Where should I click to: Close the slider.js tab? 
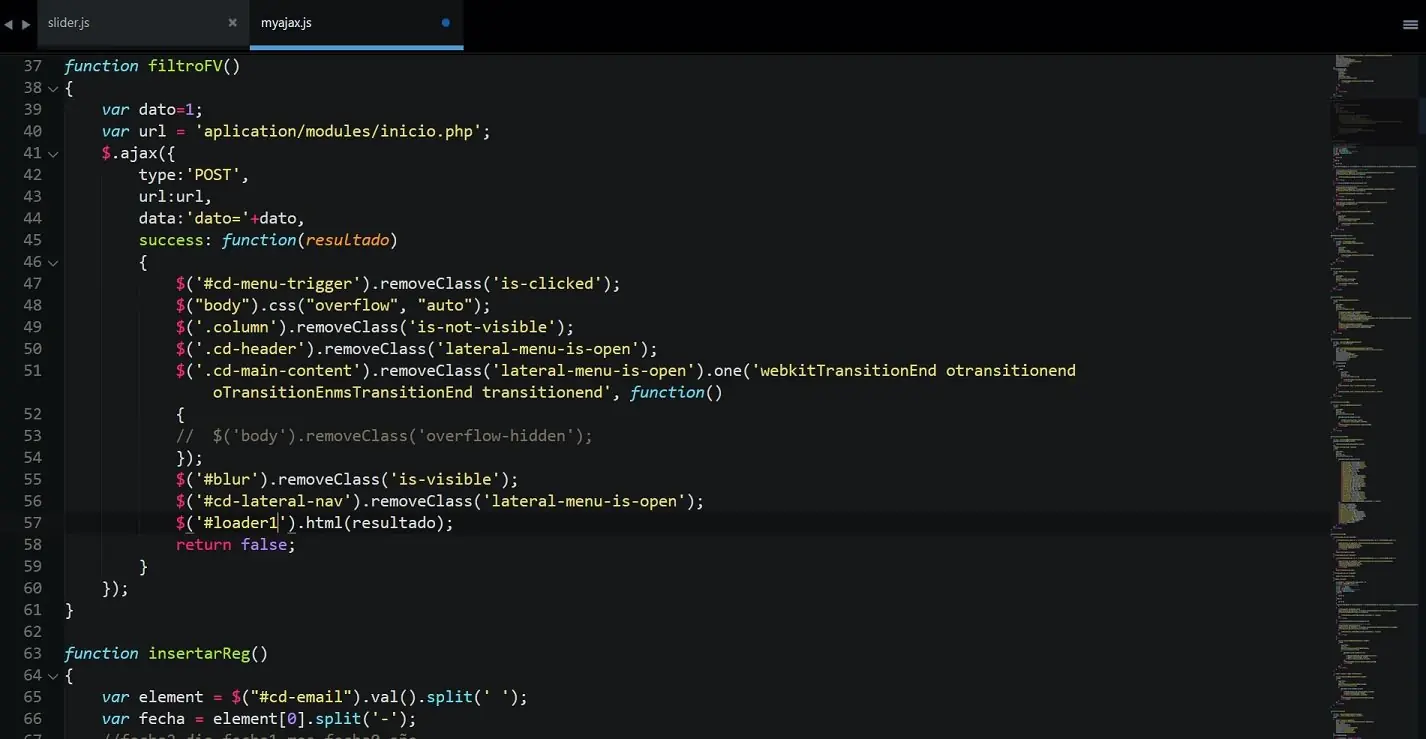(232, 22)
